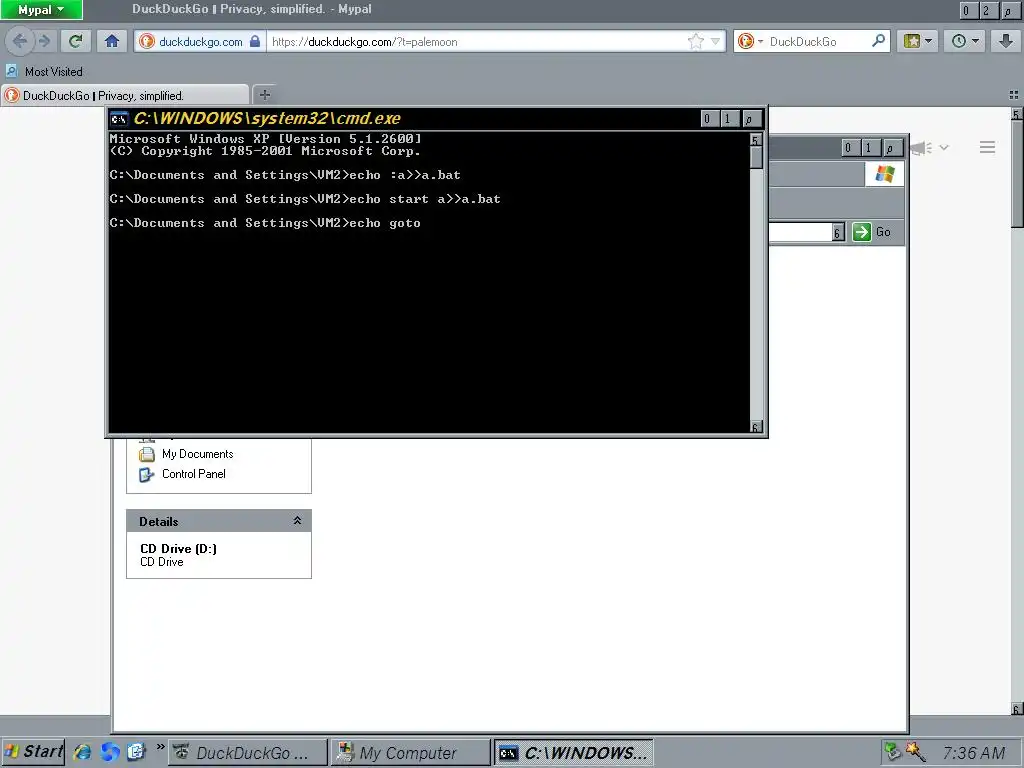Go back with Mypal's back arrow
Screen dimensions: 1024x768
20,42
